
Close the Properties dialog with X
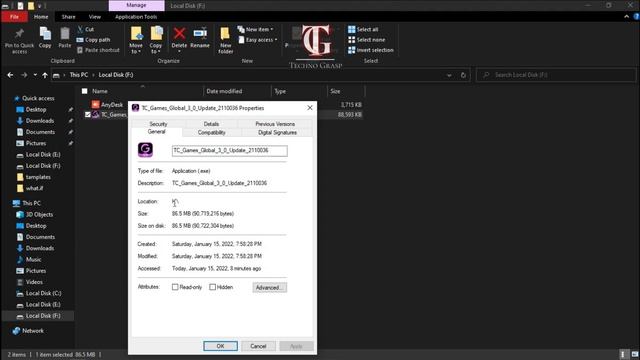(x=310, y=108)
